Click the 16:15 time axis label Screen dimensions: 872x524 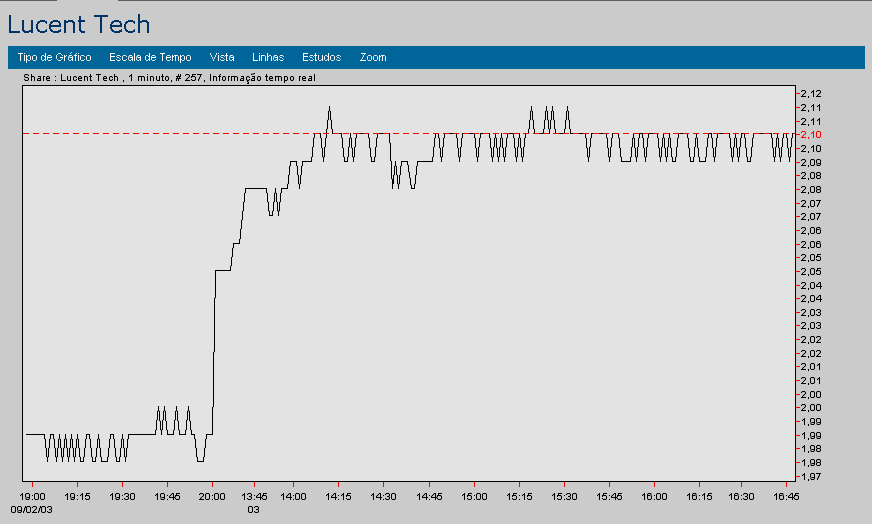[699, 496]
